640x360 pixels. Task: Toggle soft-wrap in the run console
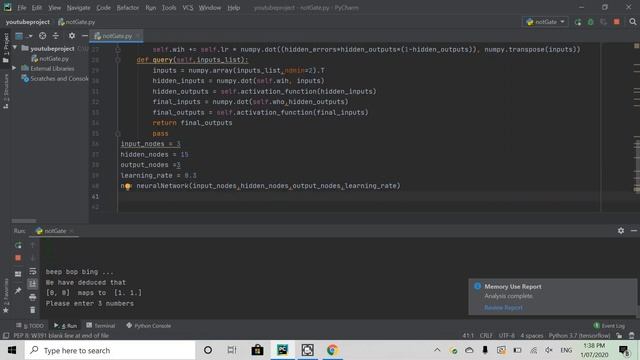[x=33, y=271]
